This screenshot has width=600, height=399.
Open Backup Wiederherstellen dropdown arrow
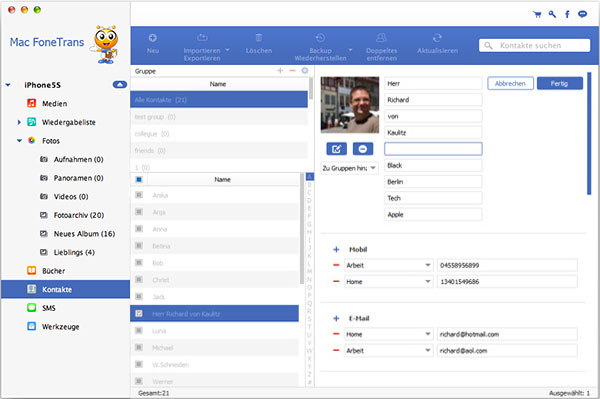coord(350,50)
